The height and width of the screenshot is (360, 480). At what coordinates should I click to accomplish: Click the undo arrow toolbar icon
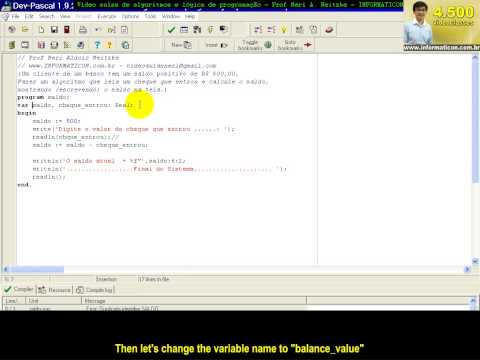tap(98, 29)
